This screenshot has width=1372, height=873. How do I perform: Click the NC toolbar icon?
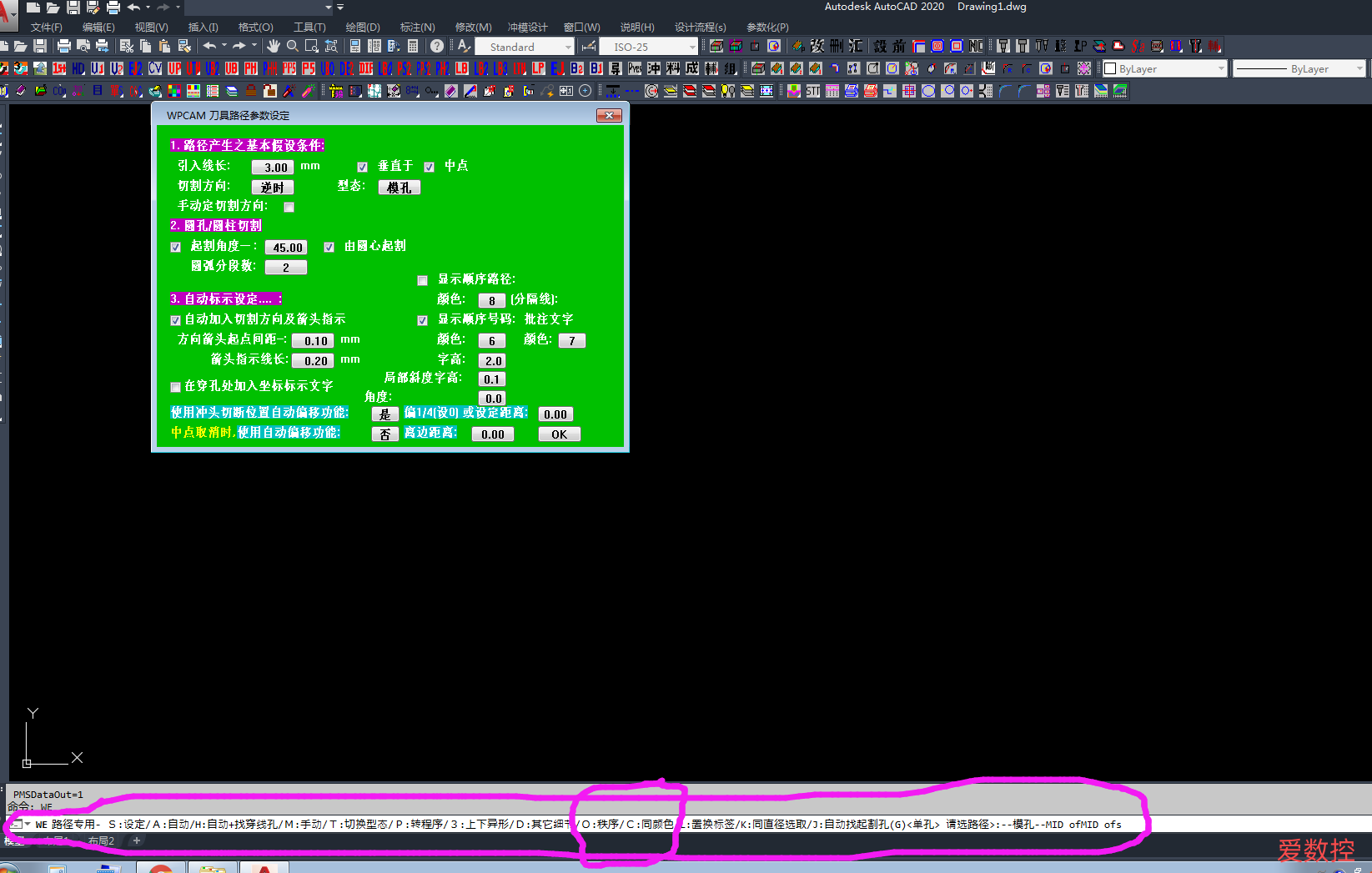click(976, 46)
